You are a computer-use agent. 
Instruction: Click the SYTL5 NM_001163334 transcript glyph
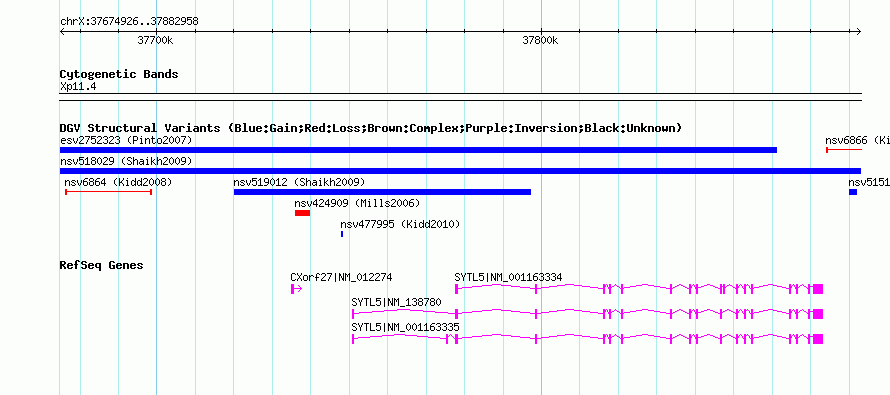639,289
